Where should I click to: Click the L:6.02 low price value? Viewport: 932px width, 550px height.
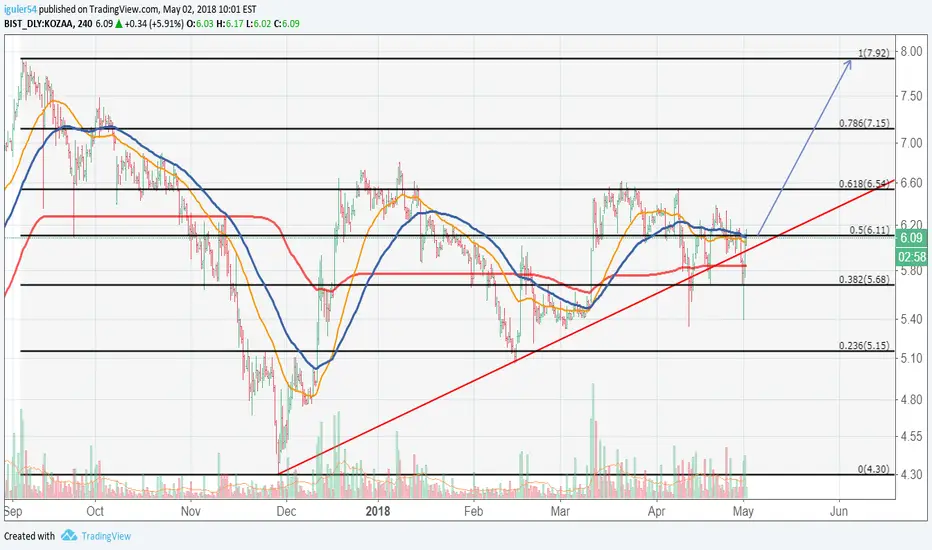click(x=258, y=24)
